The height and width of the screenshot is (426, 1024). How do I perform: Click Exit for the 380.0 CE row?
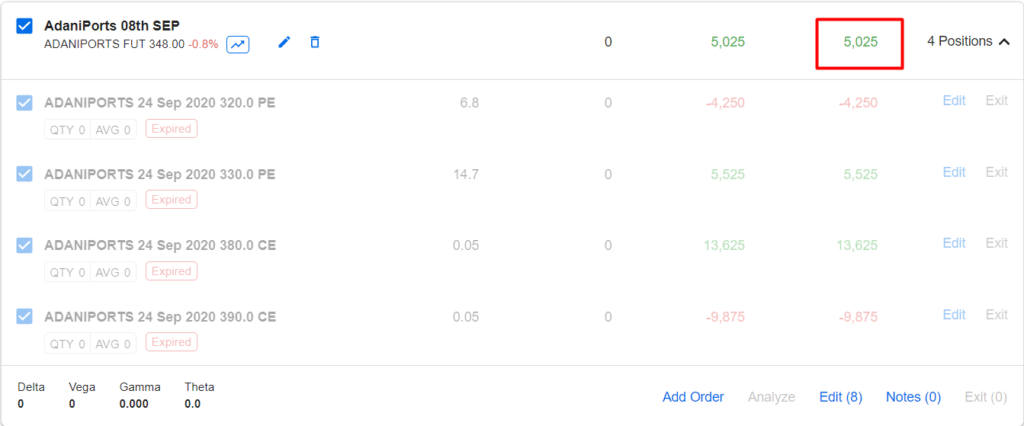pyautogui.click(x=997, y=243)
